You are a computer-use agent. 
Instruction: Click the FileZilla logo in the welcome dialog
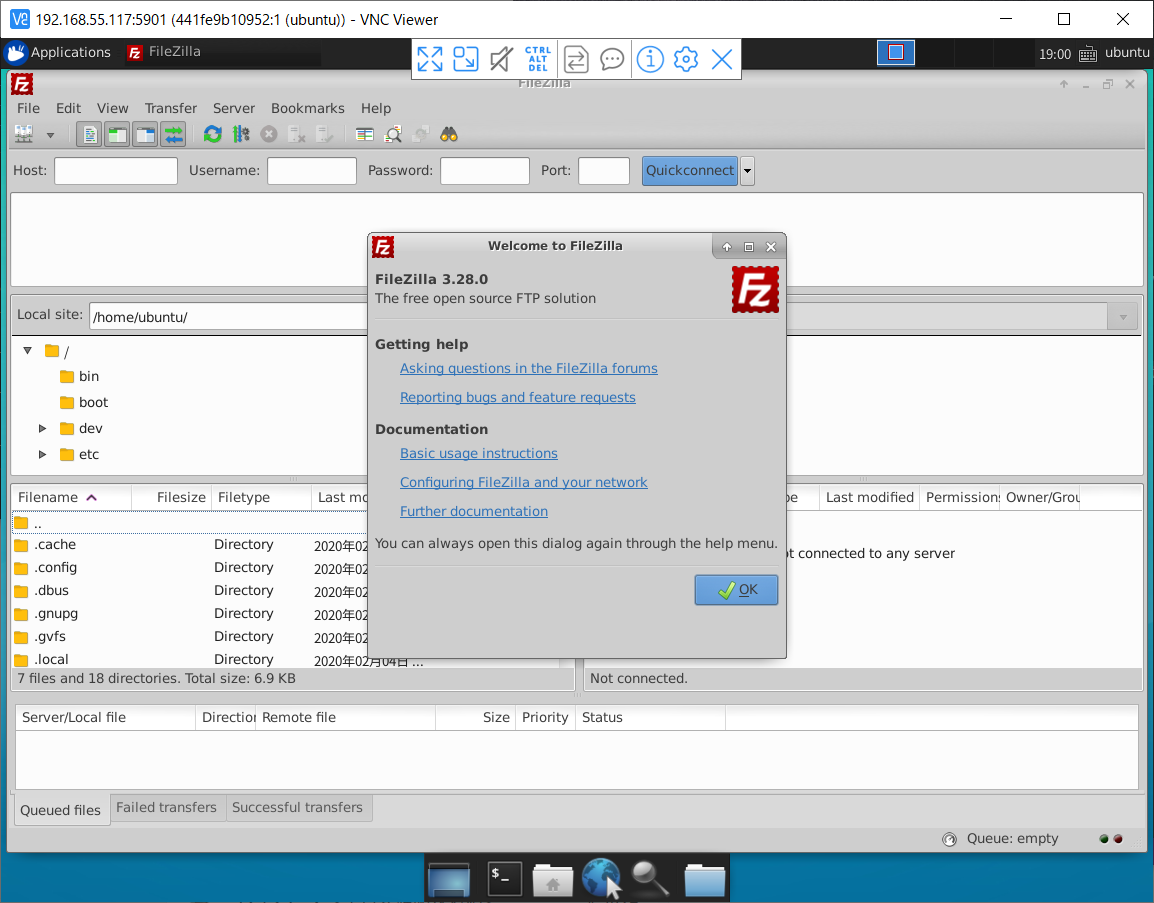[x=755, y=290]
